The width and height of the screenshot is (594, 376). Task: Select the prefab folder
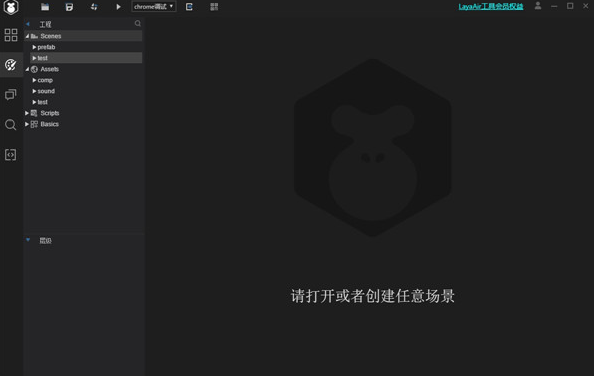[x=46, y=47]
